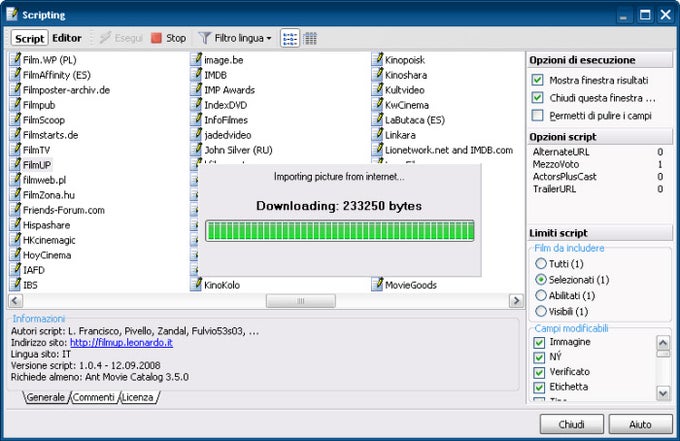The width and height of the screenshot is (680, 441).
Task: Click the horizontal scrollbar thumb
Action: tap(301, 301)
